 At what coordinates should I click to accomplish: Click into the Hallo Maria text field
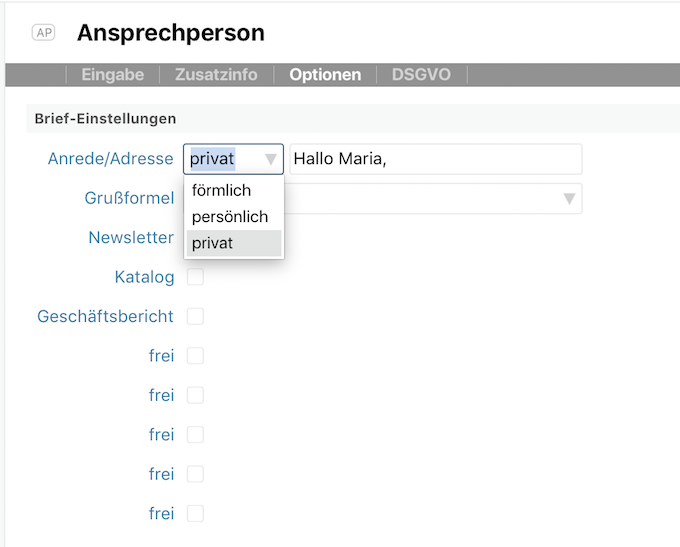[435, 159]
